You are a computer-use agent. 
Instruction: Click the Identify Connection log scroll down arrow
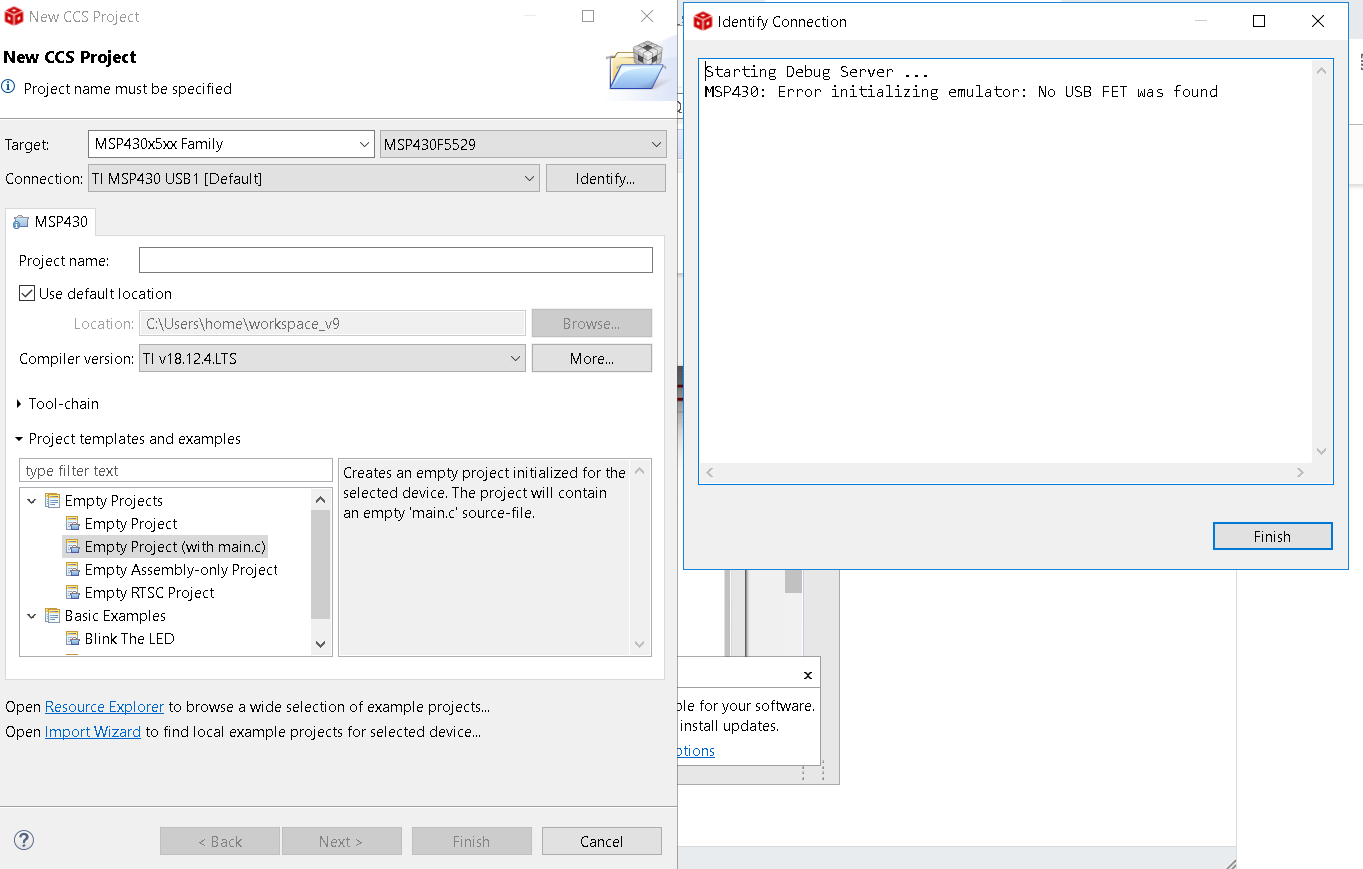coord(1322,451)
